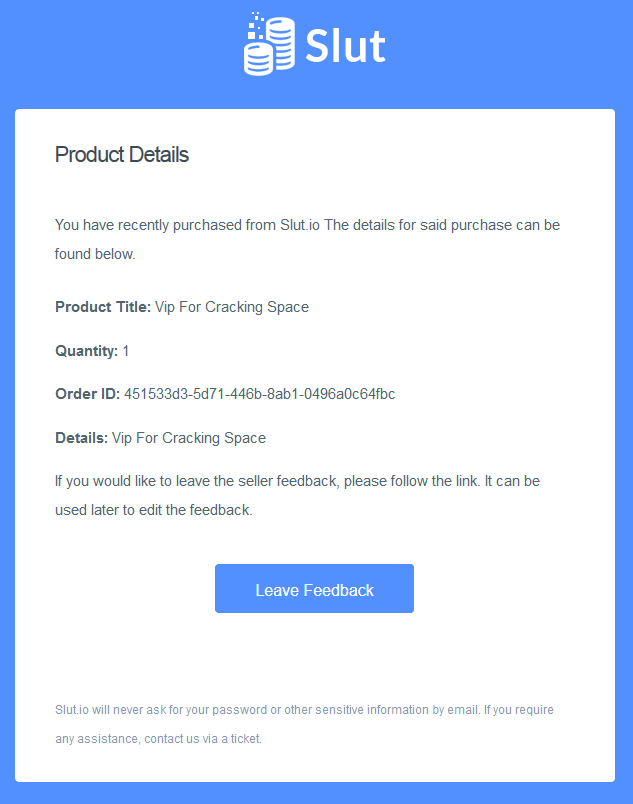Click Slut.io in the footer disclaimer
This screenshot has height=804, width=633.
click(x=72, y=710)
